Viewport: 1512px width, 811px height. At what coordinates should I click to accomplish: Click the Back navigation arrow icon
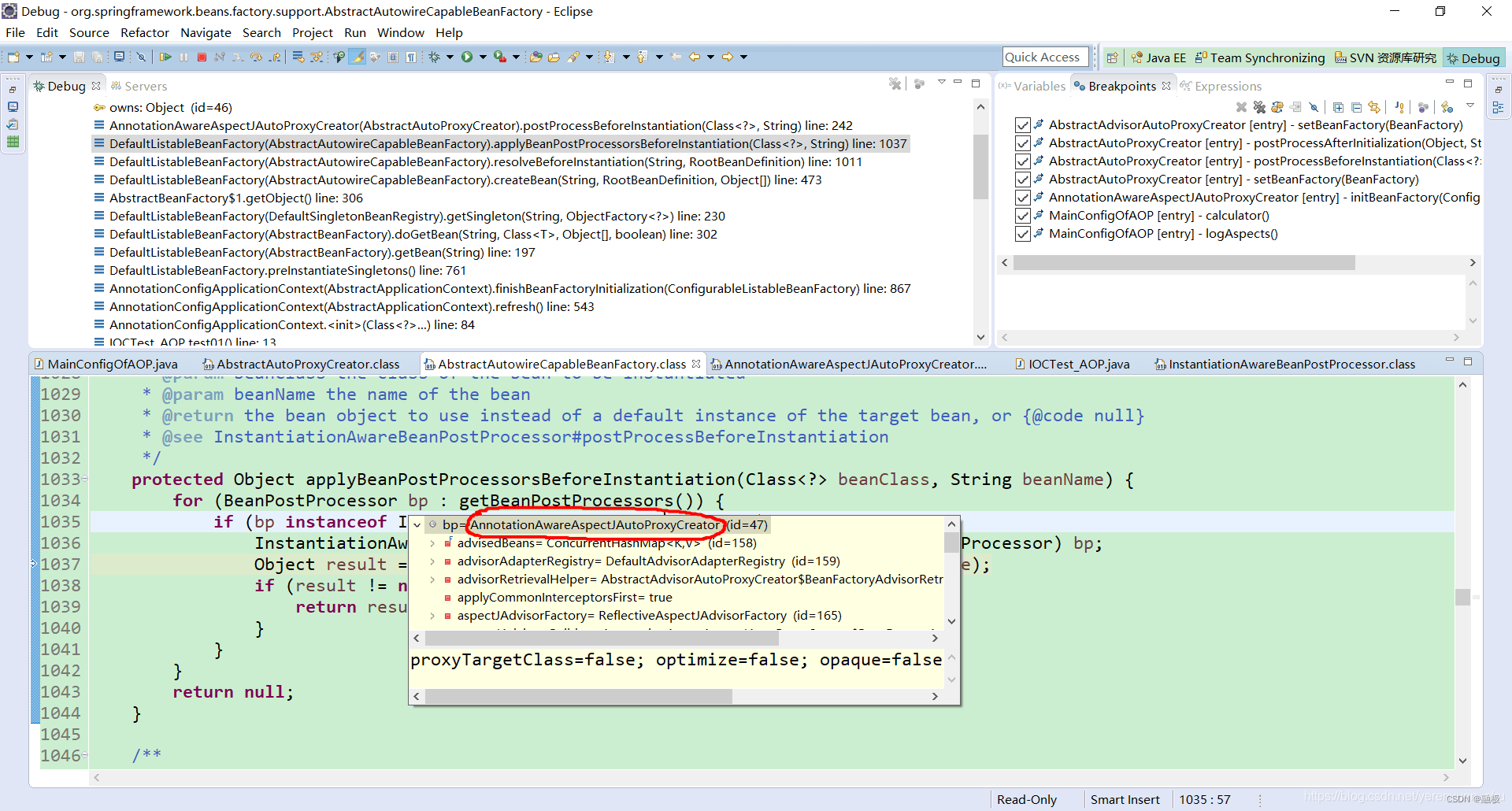tap(695, 57)
